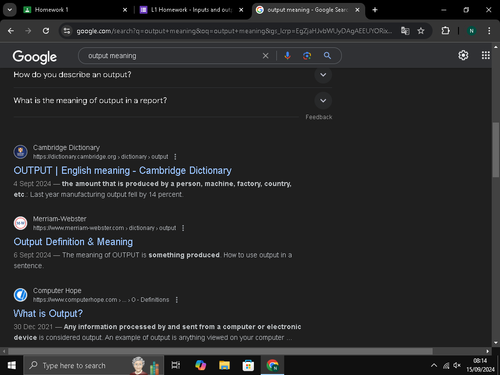Go back to previous page

coord(11,31)
